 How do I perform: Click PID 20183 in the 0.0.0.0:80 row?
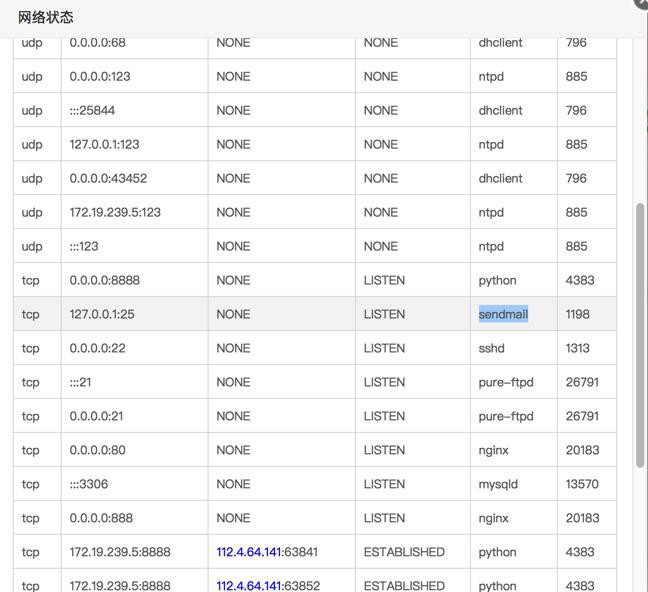pyautogui.click(x=582, y=450)
